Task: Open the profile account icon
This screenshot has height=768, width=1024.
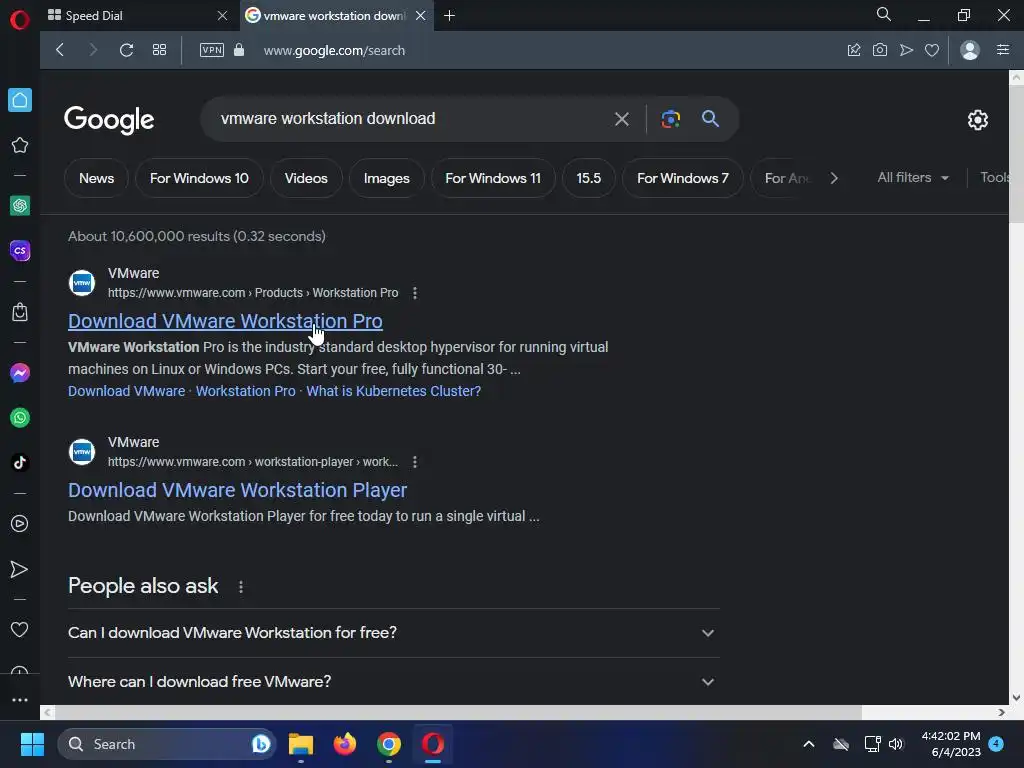Action: (x=970, y=50)
